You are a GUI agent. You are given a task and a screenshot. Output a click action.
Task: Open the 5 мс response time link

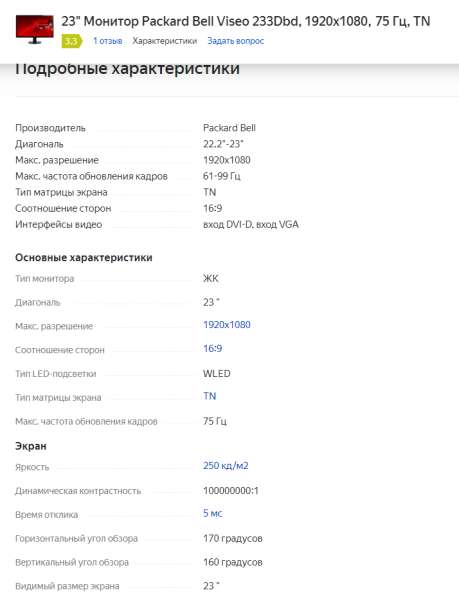(212, 513)
